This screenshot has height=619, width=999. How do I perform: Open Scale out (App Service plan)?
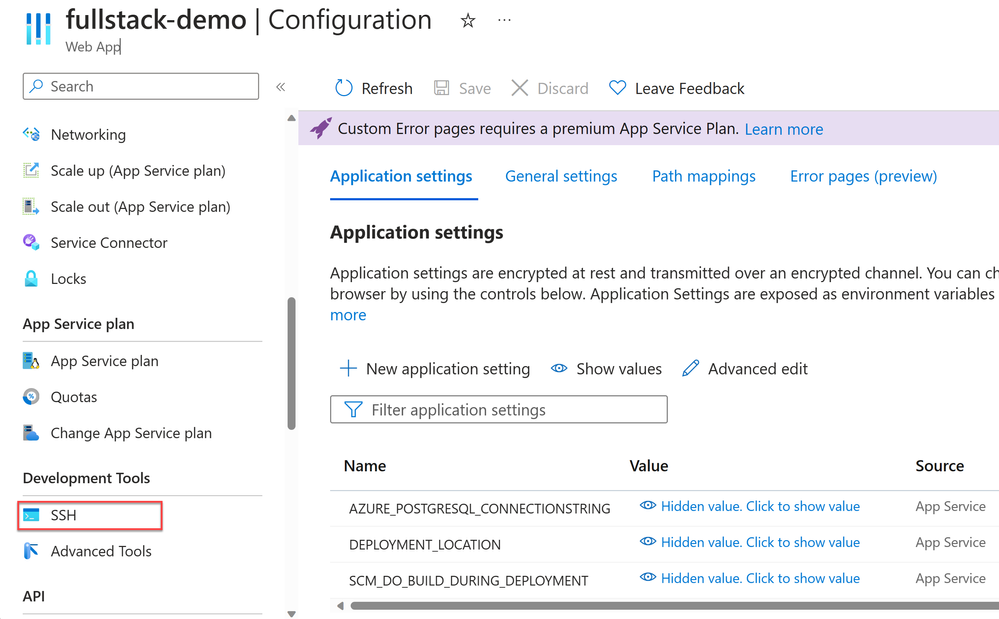tap(143, 206)
